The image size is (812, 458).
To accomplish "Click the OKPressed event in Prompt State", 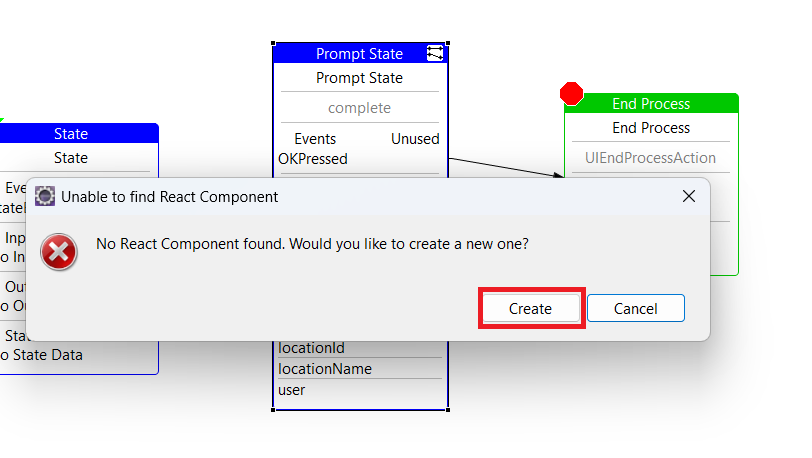I will [313, 159].
